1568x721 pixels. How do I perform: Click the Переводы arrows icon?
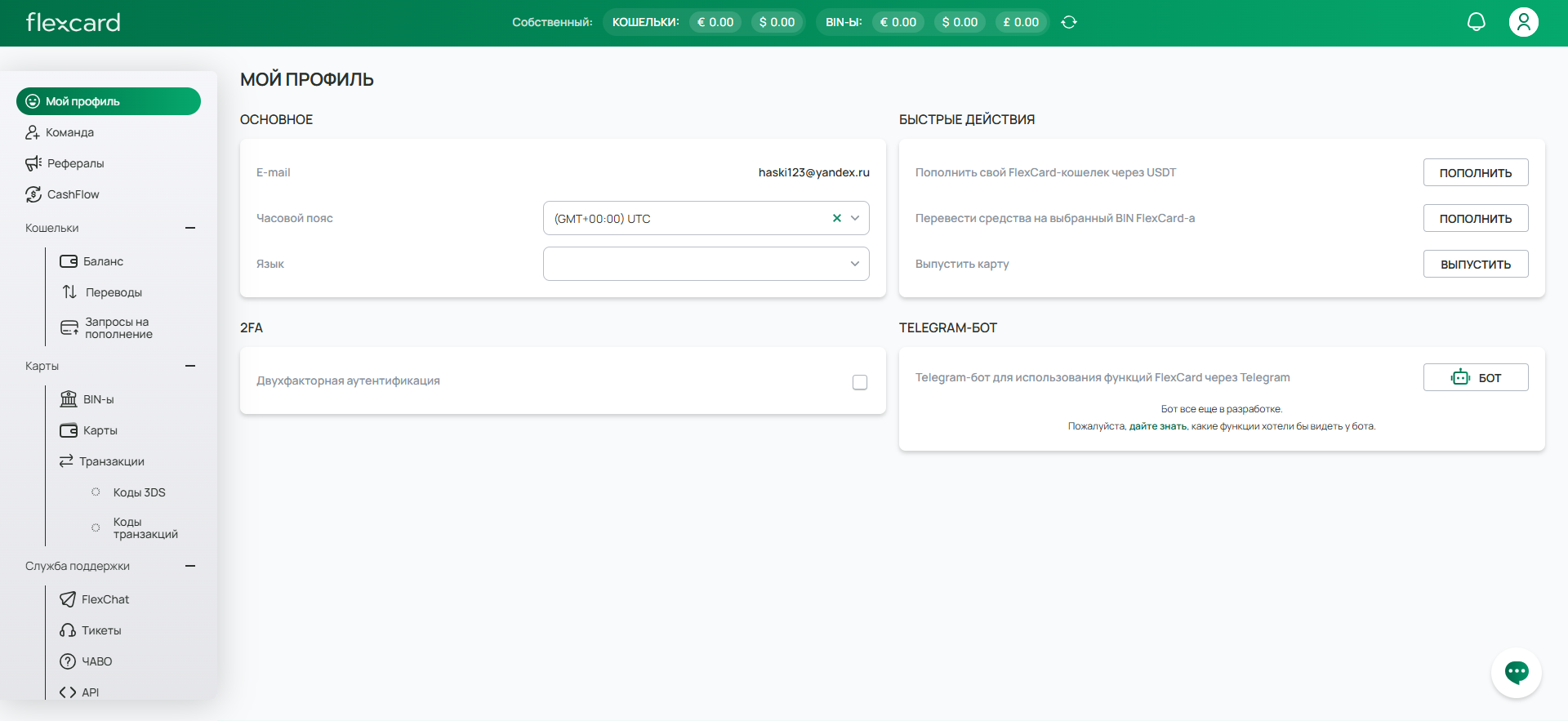(69, 292)
